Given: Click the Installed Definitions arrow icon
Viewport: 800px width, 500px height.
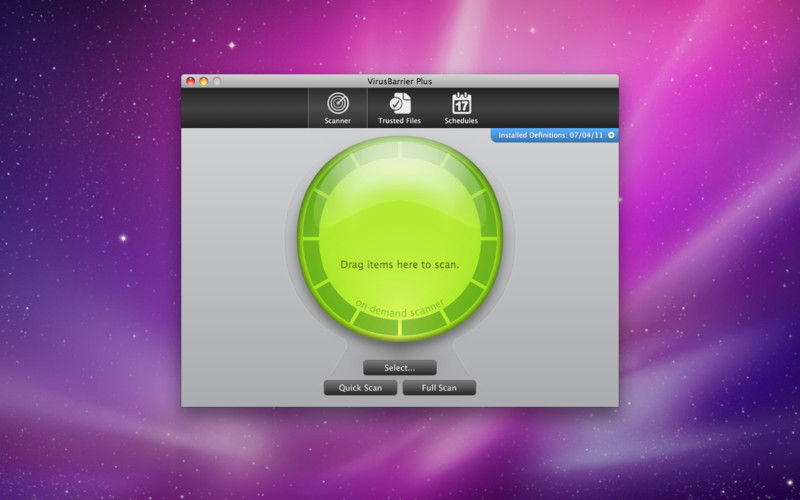Looking at the screenshot, I should 611,135.
